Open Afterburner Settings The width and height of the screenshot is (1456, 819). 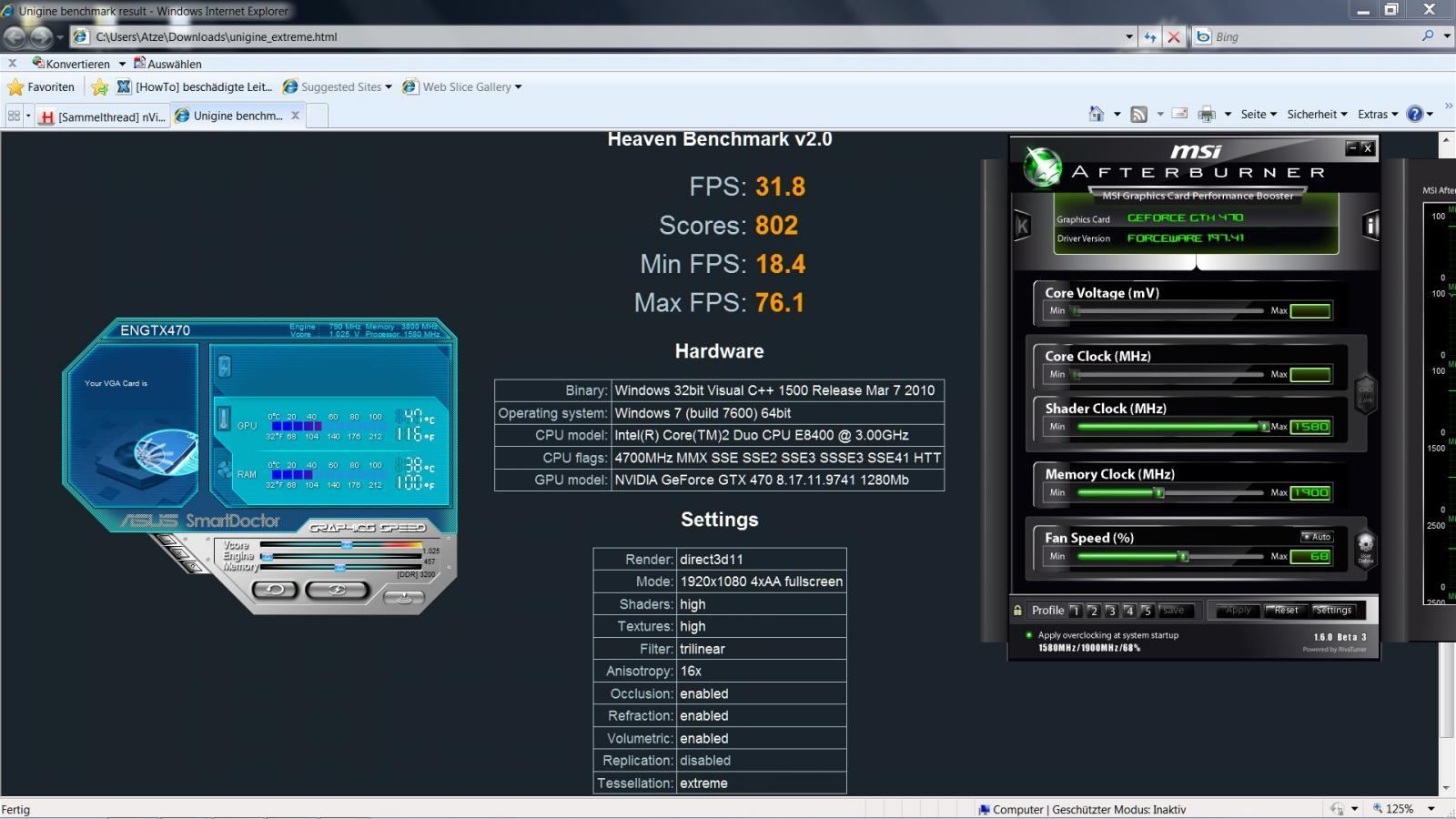pyautogui.click(x=1334, y=611)
